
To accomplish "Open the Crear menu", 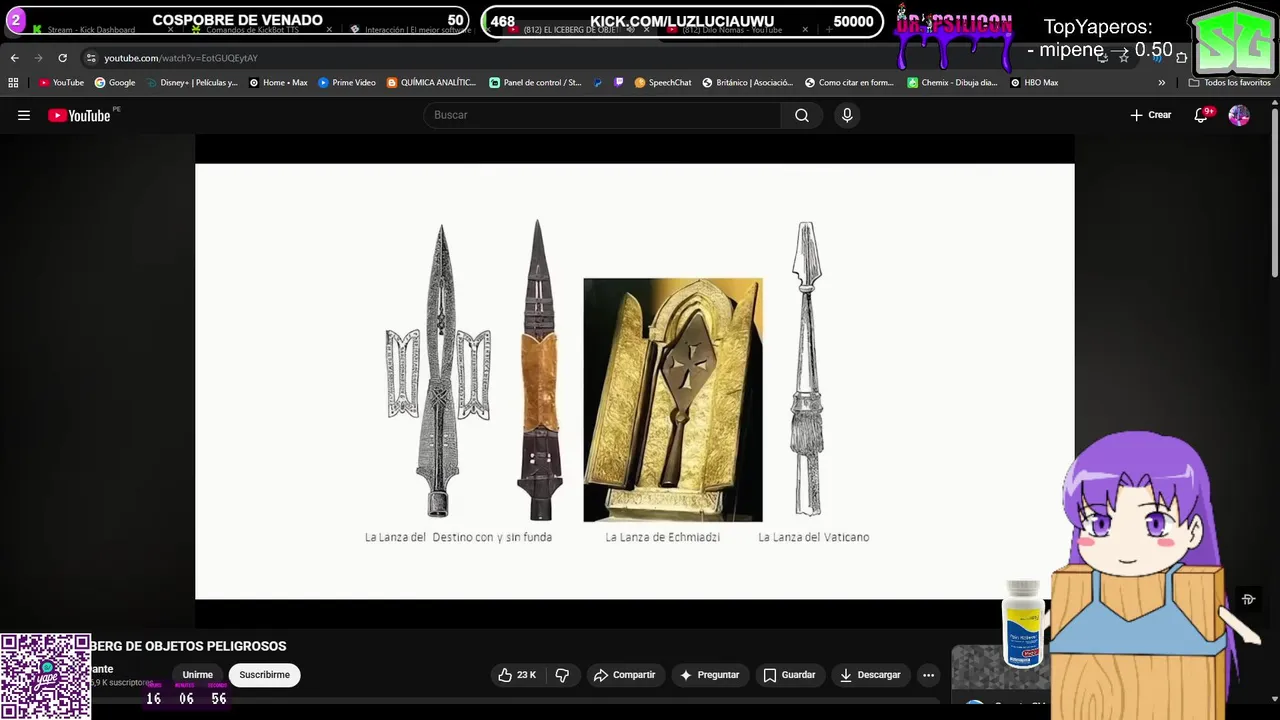I will coord(1151,115).
